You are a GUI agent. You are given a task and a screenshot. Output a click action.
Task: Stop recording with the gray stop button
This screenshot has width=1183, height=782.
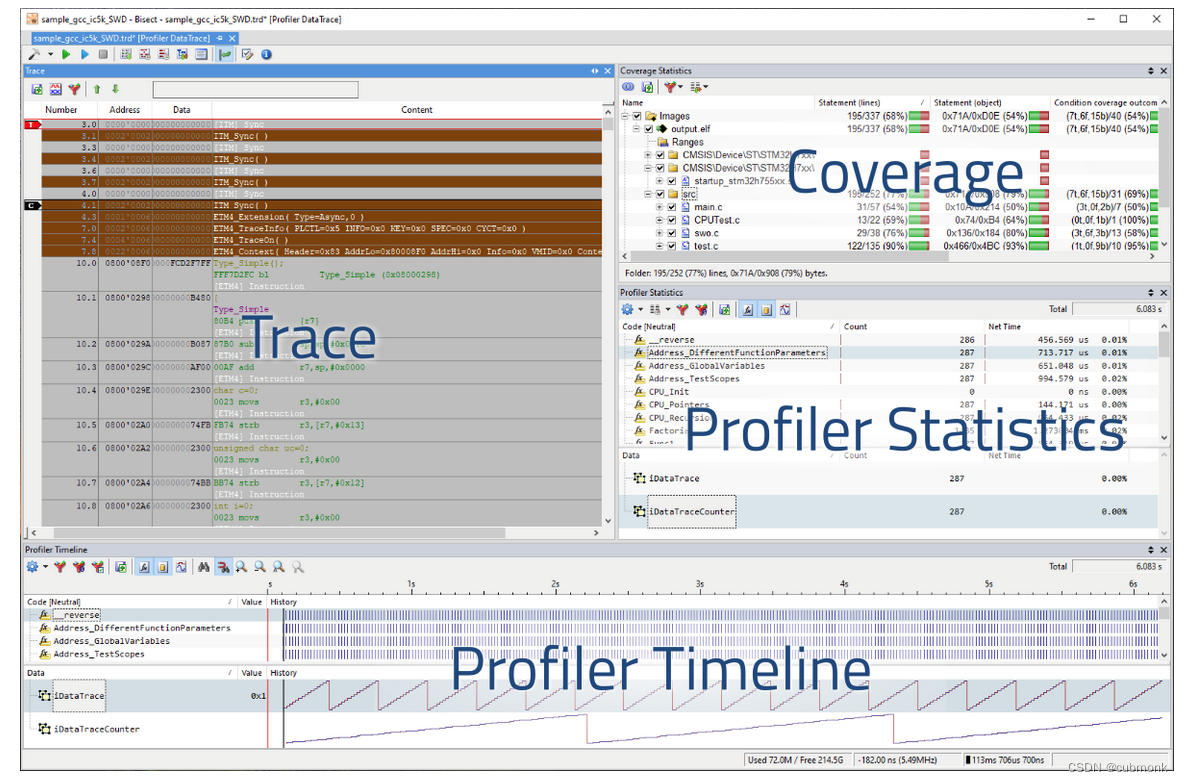tap(103, 54)
